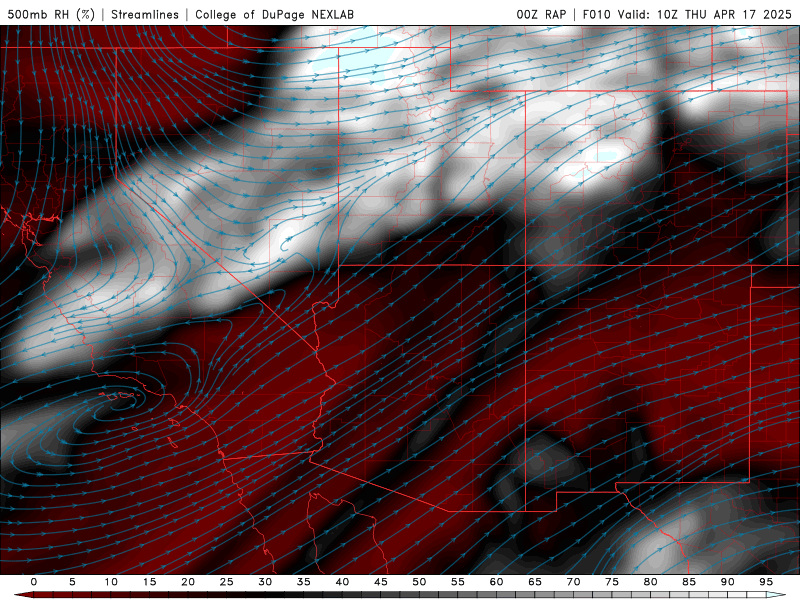This screenshot has height=600, width=800.
Task: Click the colorbar label '95'
Action: pos(766,582)
